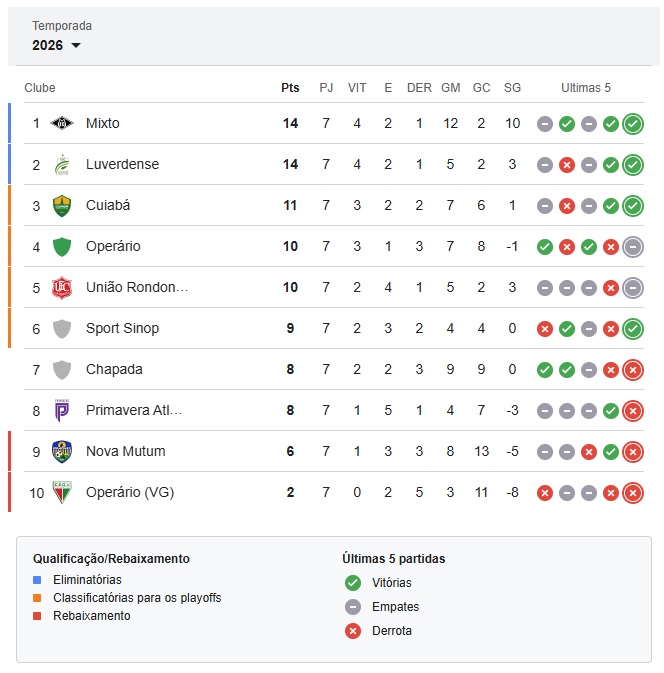Screen dimensions: 664x673
Task: Click the SG column header
Action: tap(512, 88)
